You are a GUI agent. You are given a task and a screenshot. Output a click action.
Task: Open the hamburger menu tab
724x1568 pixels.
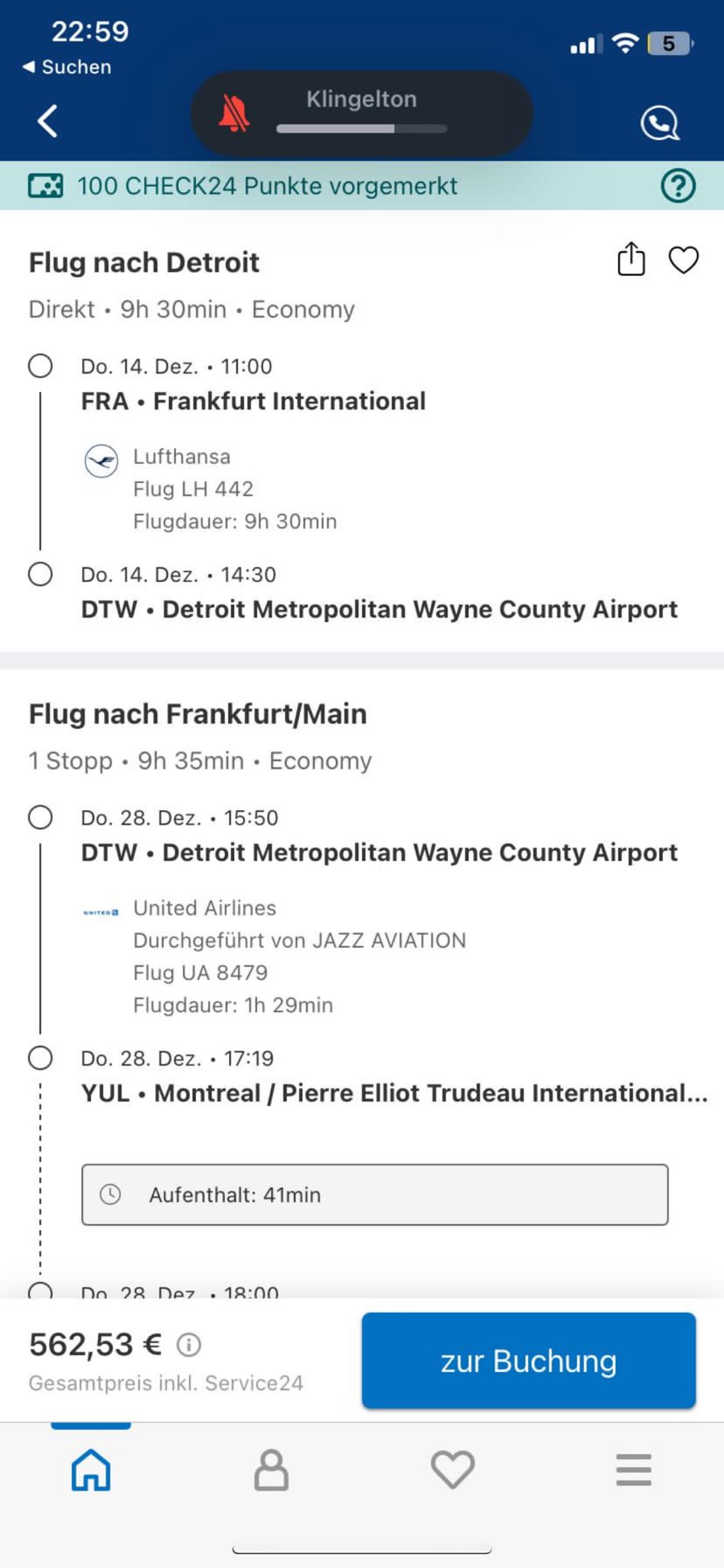pos(634,1470)
